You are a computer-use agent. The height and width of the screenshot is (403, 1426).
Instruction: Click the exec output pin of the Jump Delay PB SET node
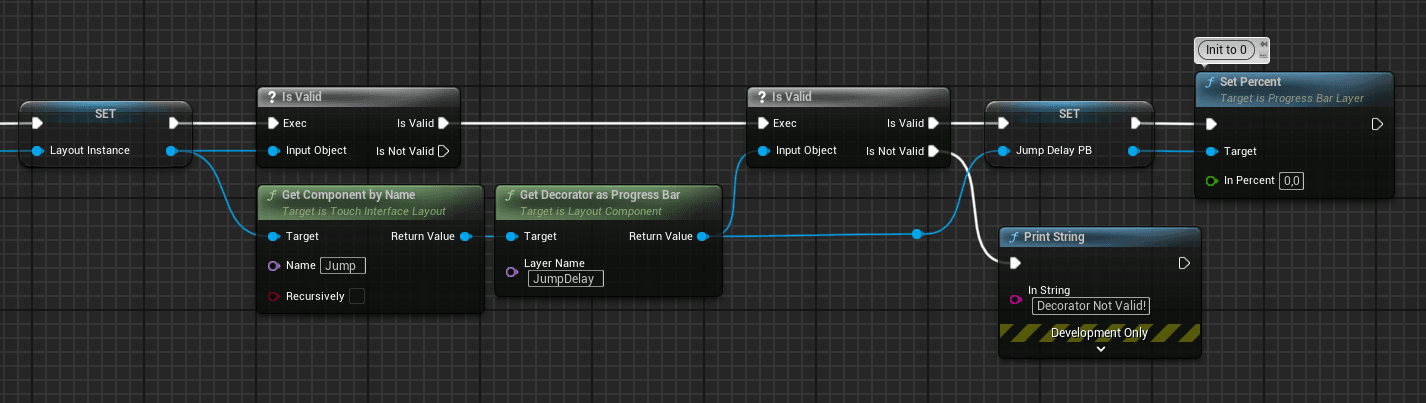click(x=1135, y=124)
